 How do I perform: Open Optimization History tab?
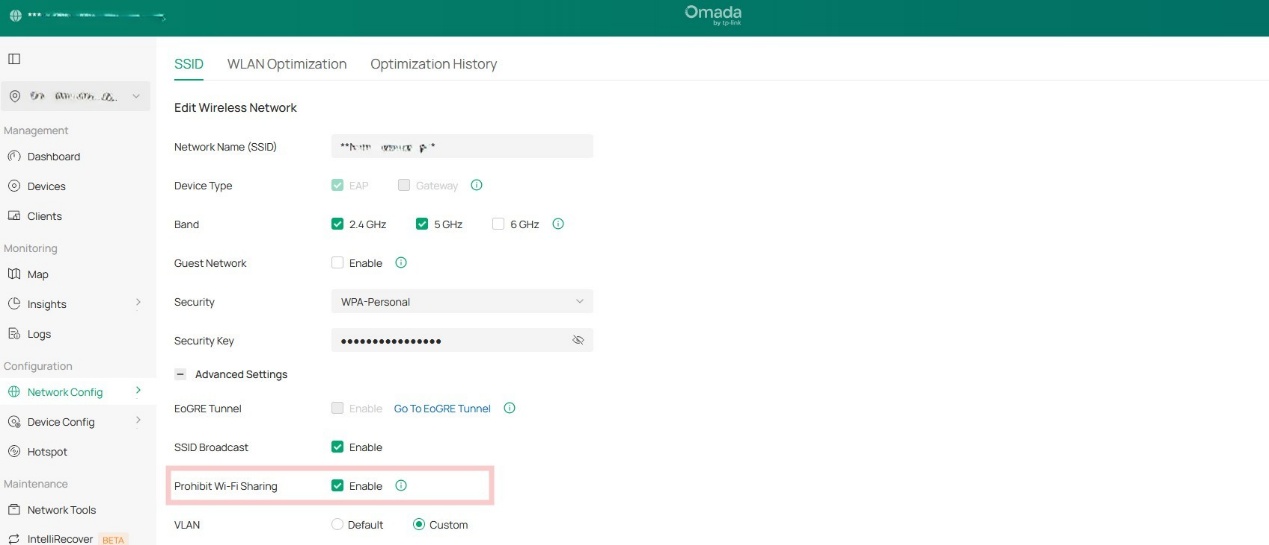tap(433, 64)
